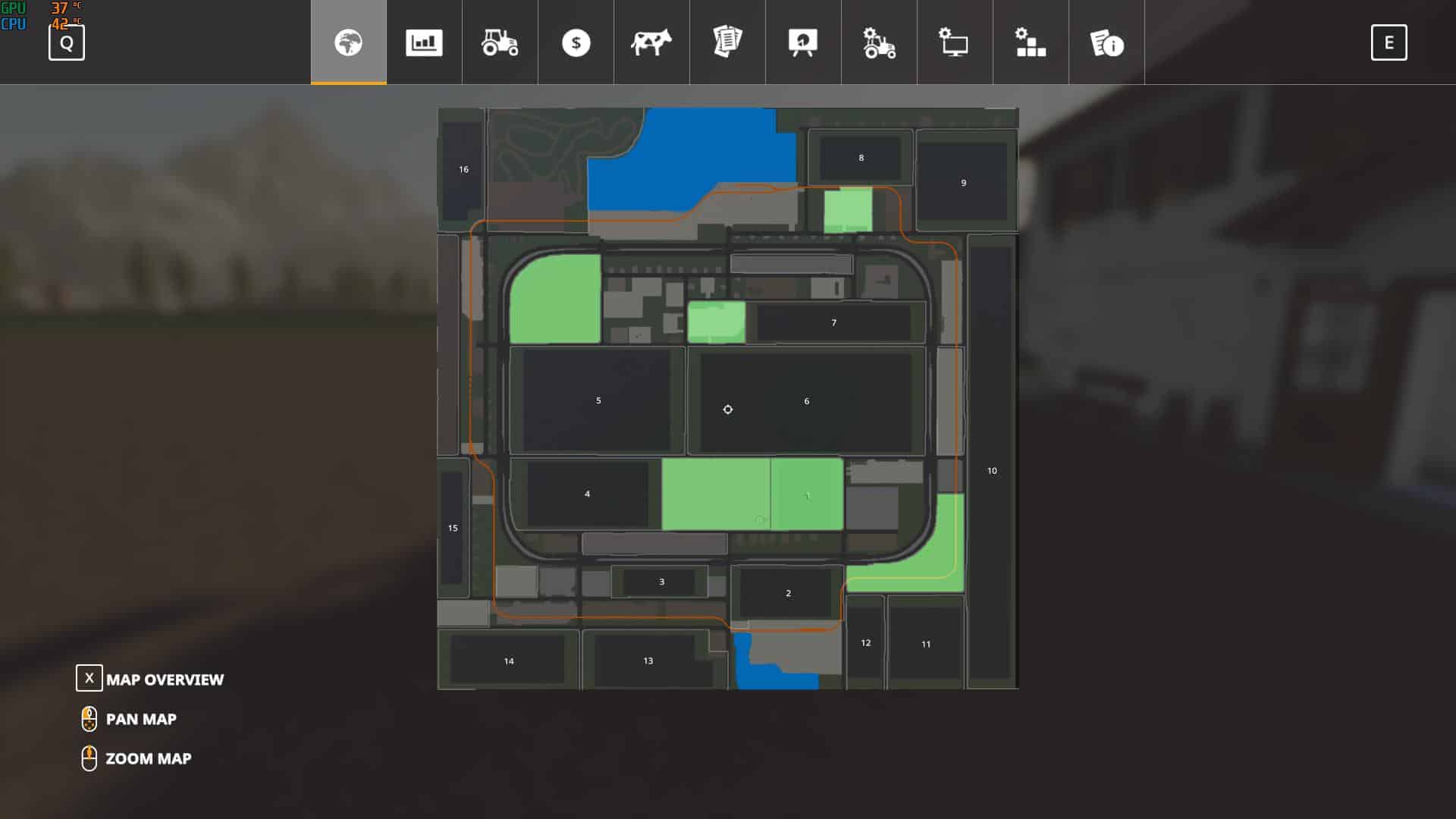
Task: Open the gear and blocks settings icon
Action: click(1031, 42)
